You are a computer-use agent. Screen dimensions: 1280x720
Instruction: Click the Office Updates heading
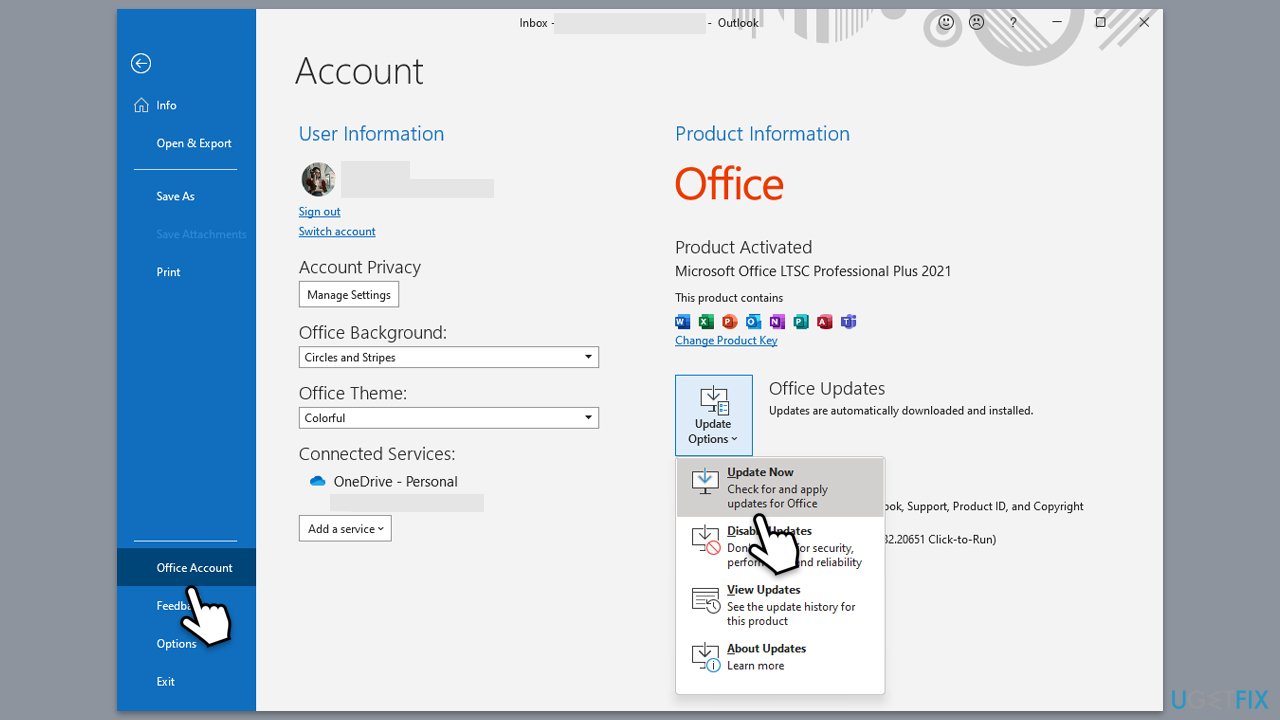point(827,388)
